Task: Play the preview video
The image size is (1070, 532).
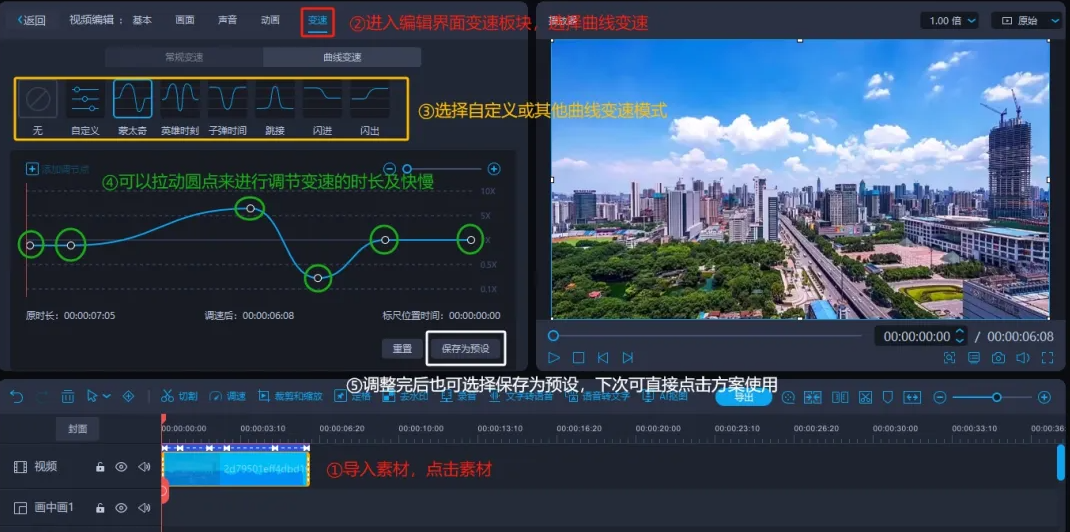Action: click(x=554, y=357)
